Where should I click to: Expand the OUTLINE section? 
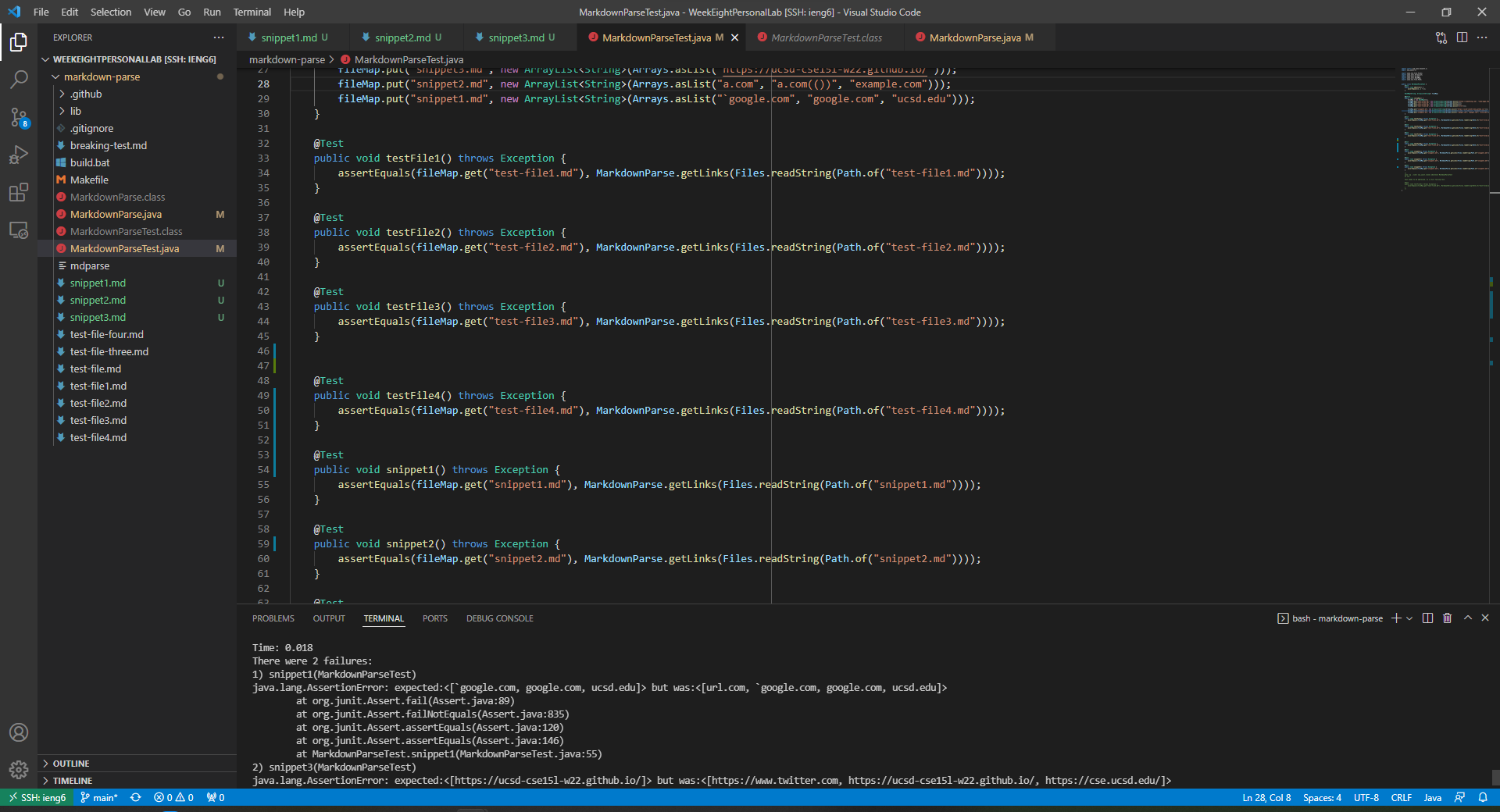click(x=71, y=764)
